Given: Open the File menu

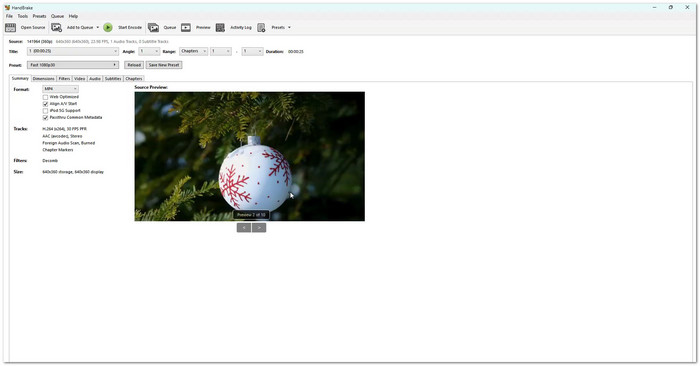Looking at the screenshot, I should (x=9, y=16).
